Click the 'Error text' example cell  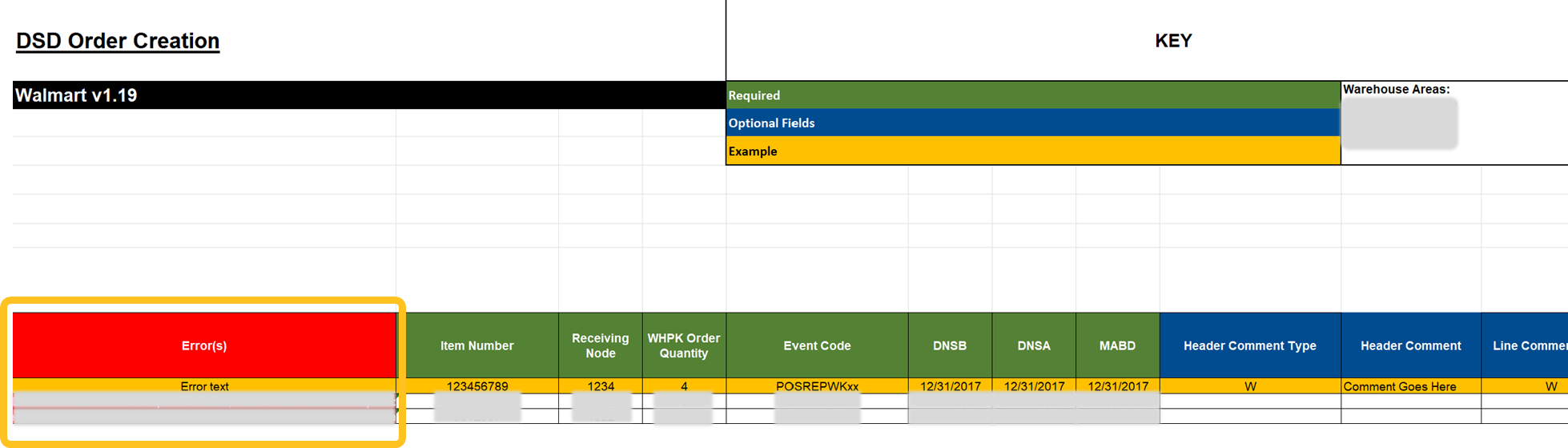pyautogui.click(x=204, y=386)
